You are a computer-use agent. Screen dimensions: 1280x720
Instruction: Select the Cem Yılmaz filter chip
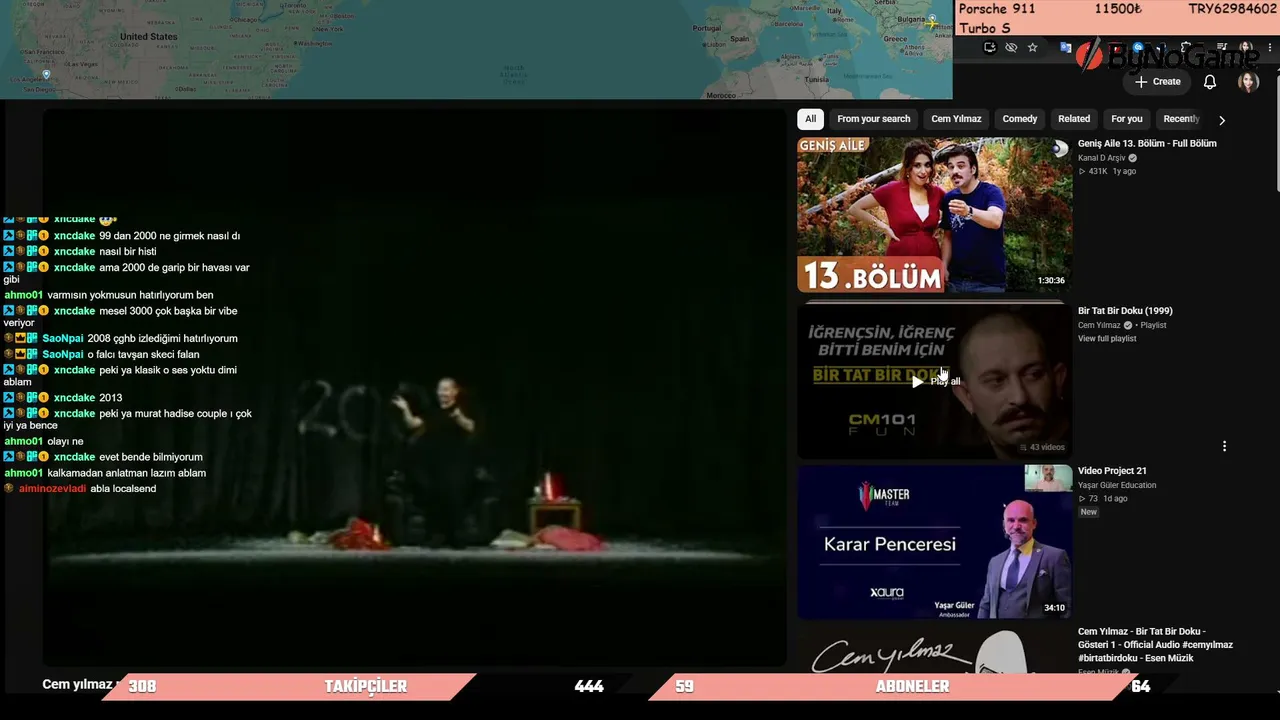(956, 119)
